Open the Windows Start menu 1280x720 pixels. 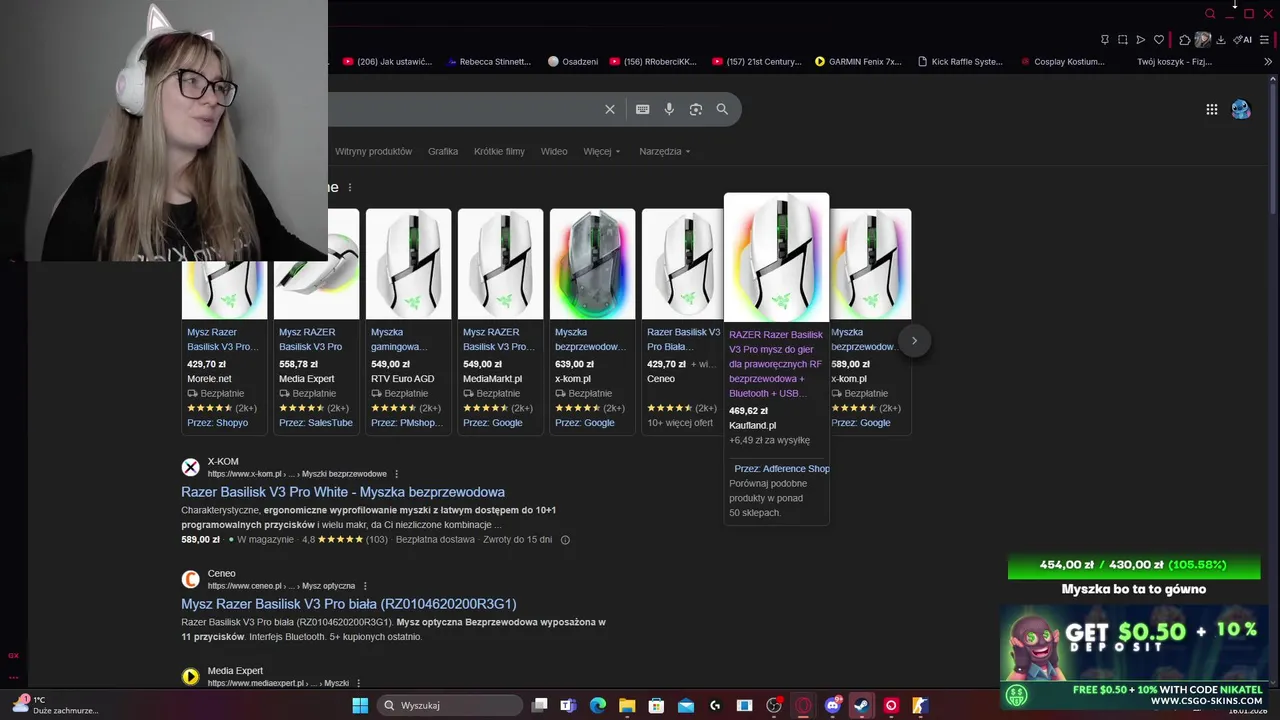pos(360,705)
